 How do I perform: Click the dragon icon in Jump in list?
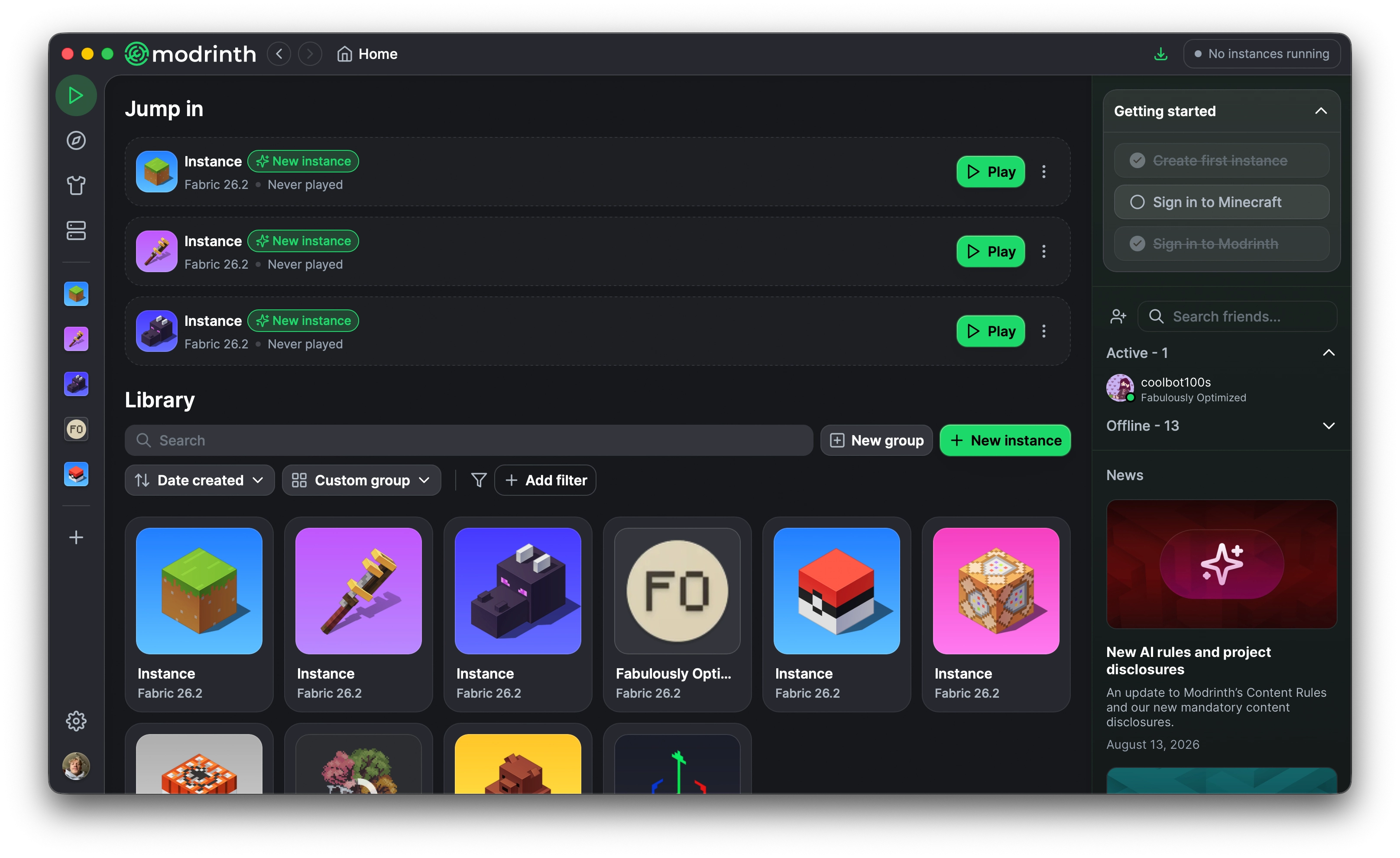157,331
